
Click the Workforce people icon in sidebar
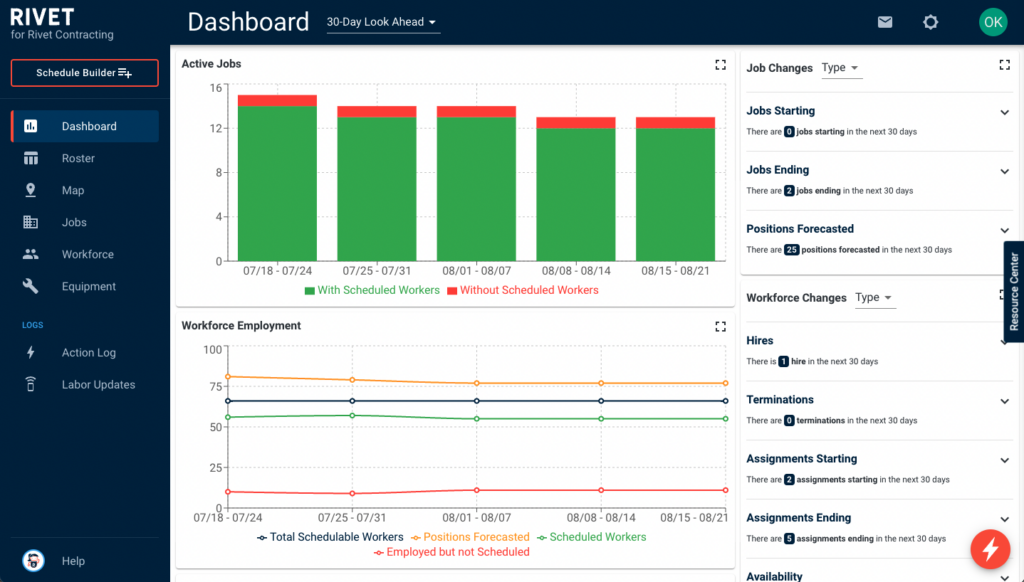coord(31,254)
